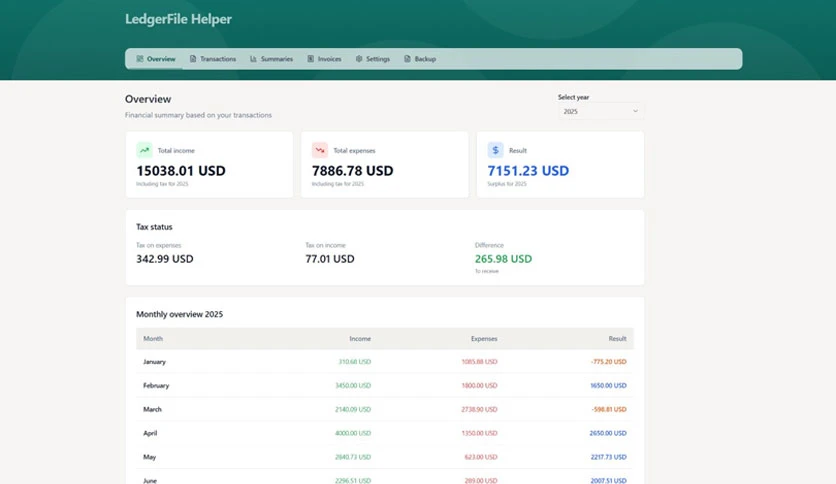Click January result -775.20 USD

pyautogui.click(x=608, y=362)
